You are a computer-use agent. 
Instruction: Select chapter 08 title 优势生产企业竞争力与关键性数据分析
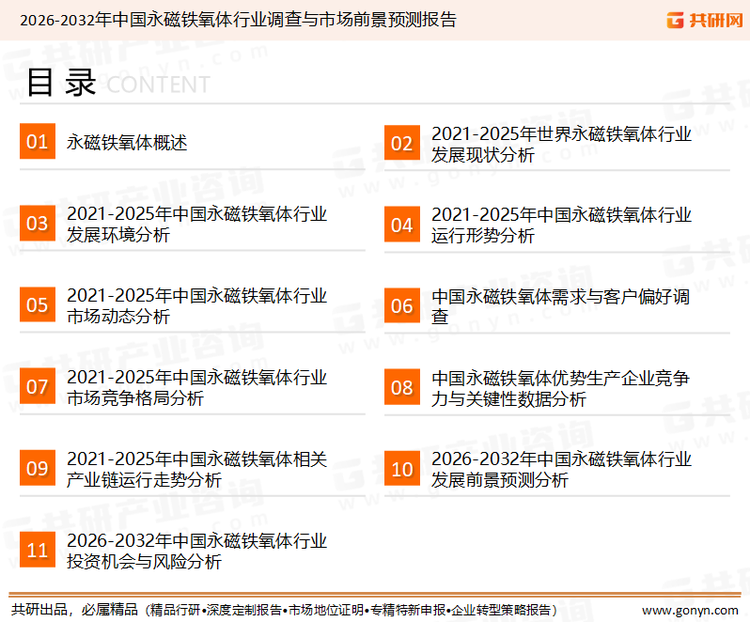560,389
